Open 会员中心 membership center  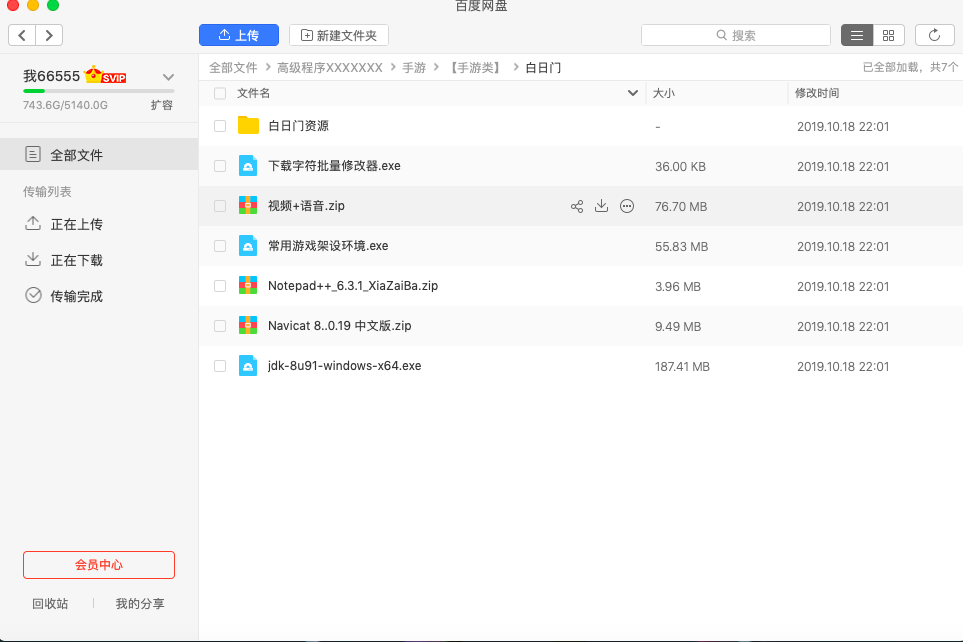click(99, 565)
